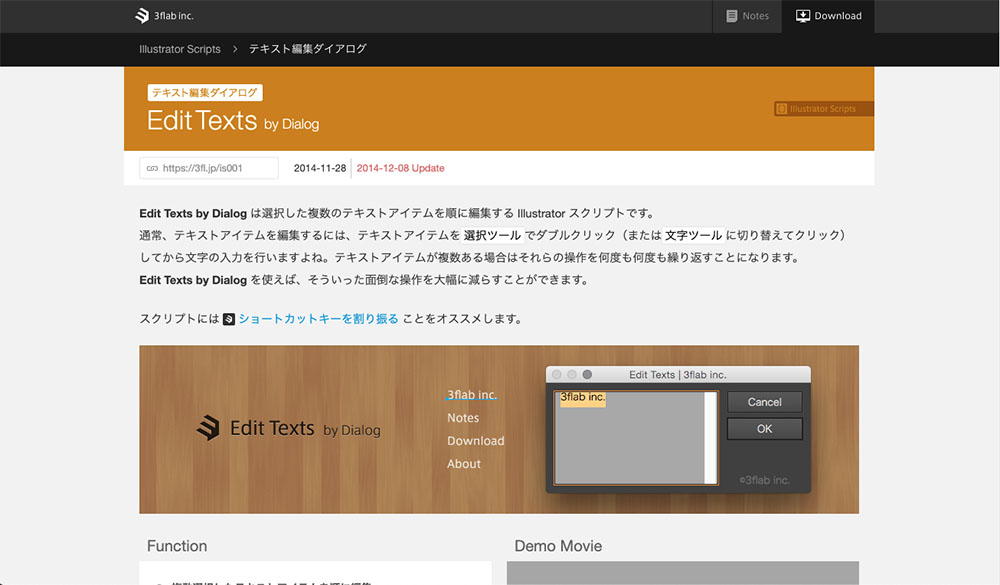Open the ショートカットキーを割り振る link

(x=318, y=318)
